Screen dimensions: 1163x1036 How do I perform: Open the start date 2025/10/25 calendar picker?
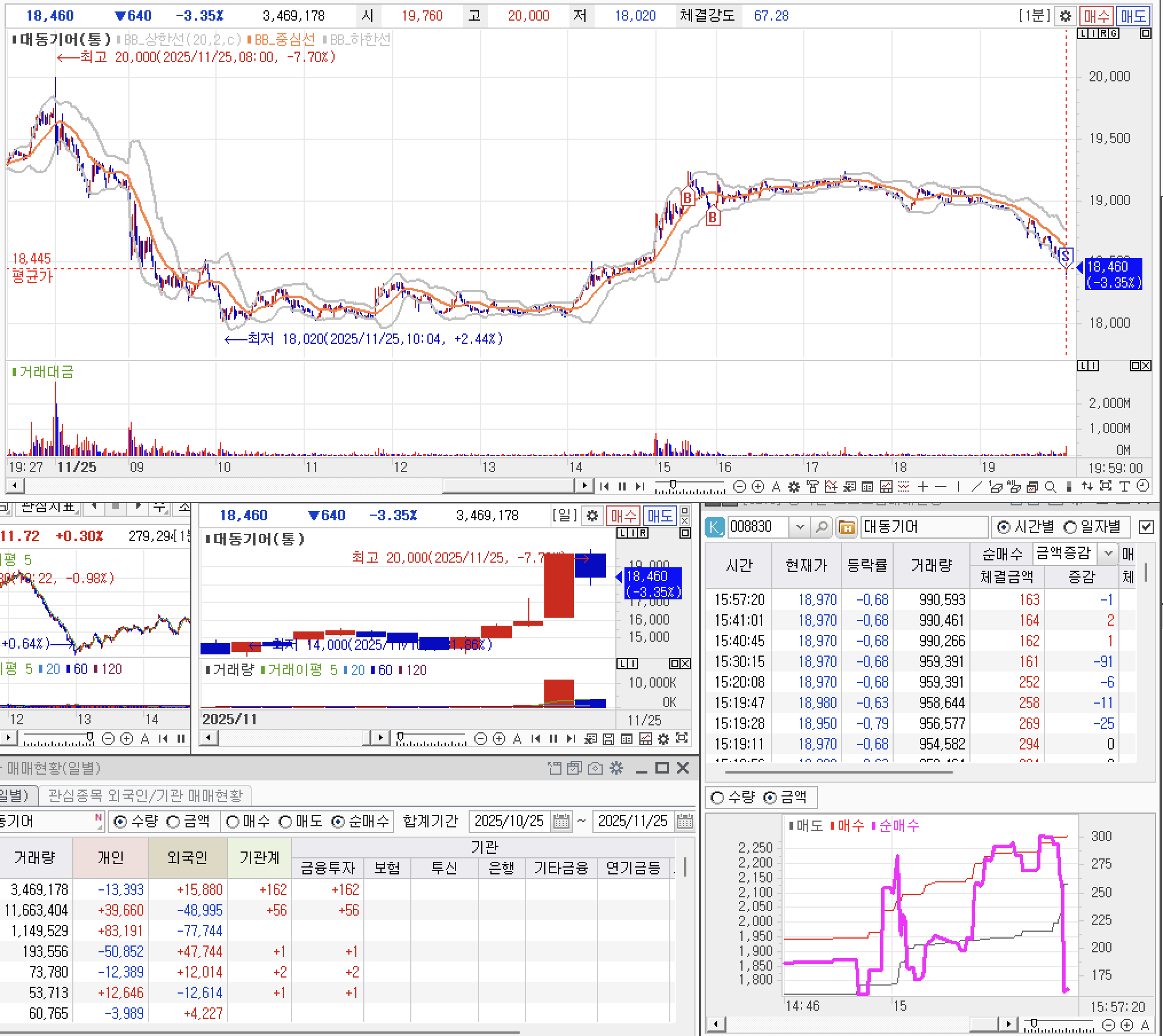(x=561, y=822)
